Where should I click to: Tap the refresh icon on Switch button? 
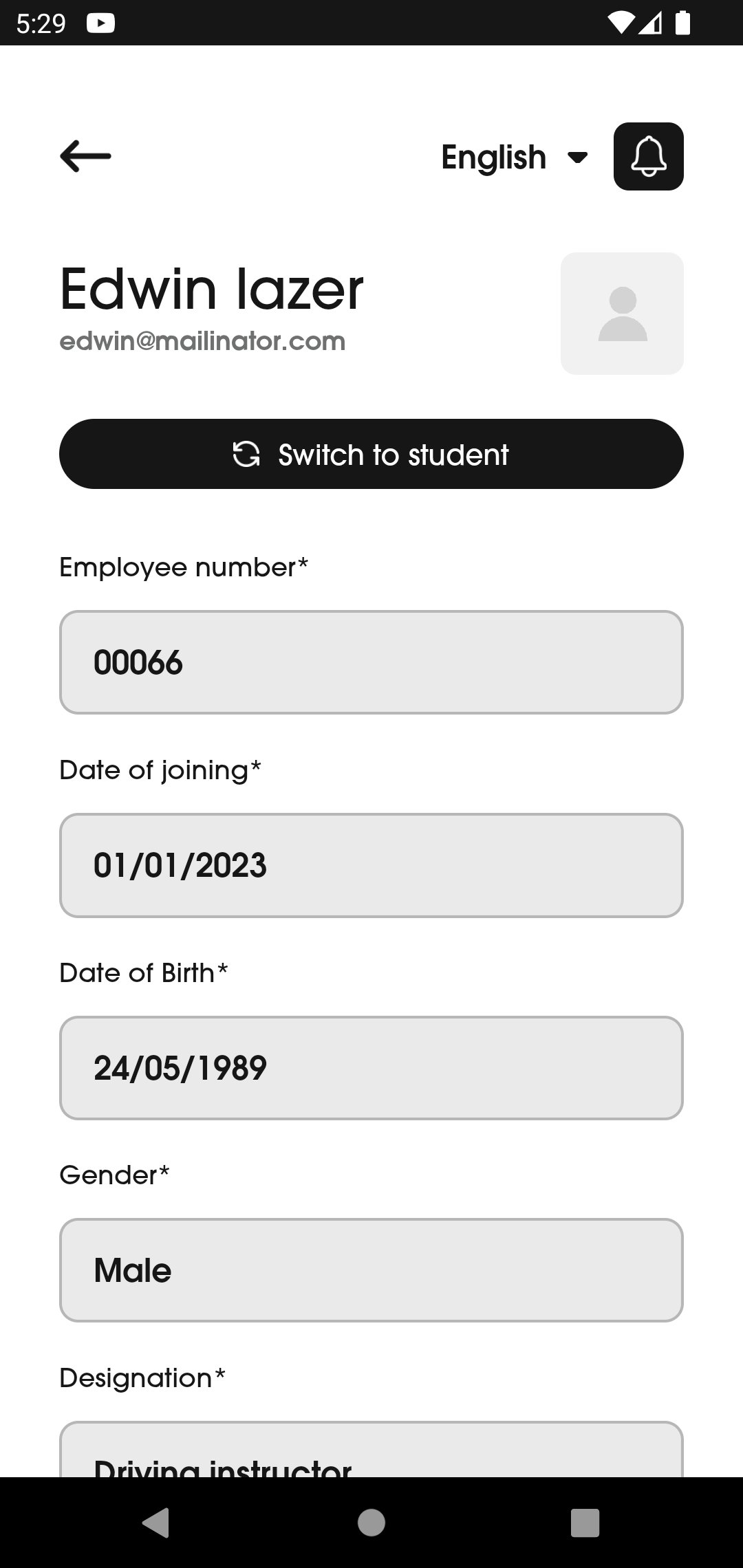click(246, 454)
